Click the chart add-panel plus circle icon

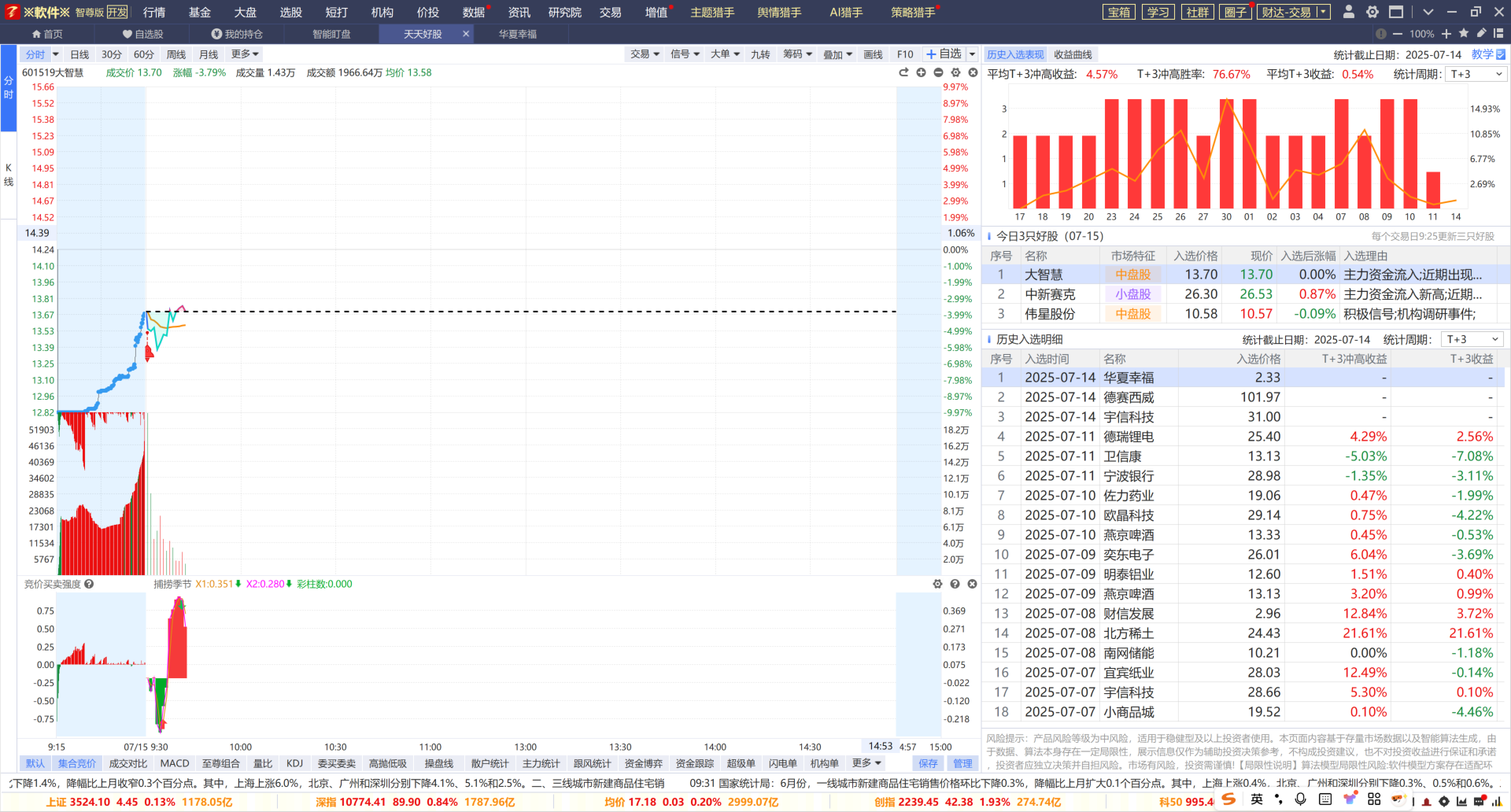[921, 72]
